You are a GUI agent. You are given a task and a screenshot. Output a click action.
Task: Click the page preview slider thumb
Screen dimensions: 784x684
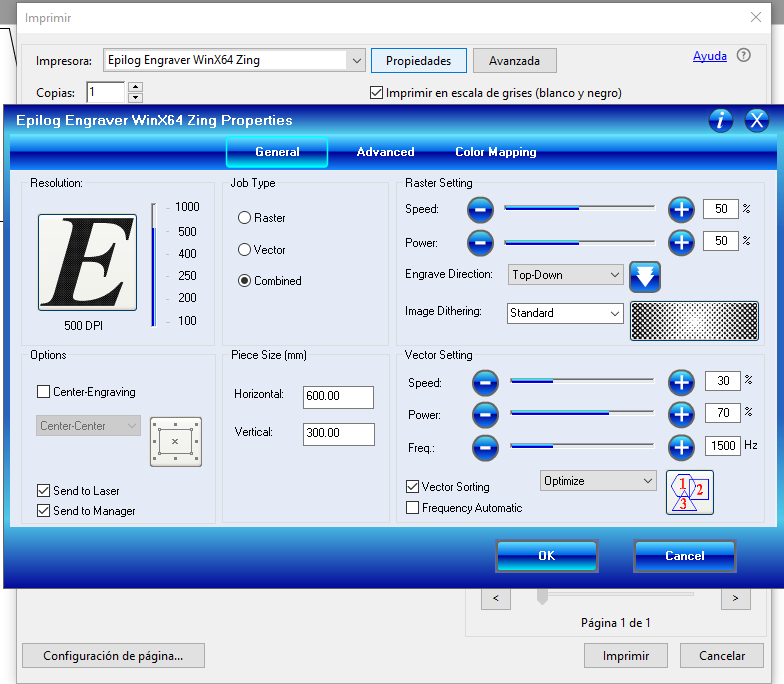(542, 596)
